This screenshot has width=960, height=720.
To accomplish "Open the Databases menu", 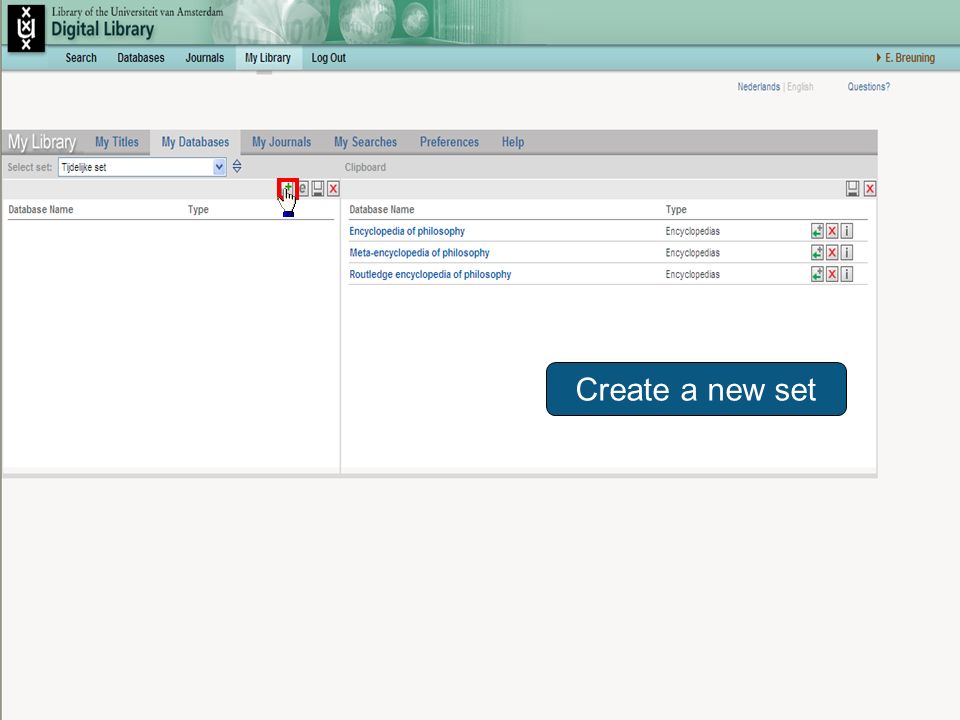I will click(x=141, y=58).
